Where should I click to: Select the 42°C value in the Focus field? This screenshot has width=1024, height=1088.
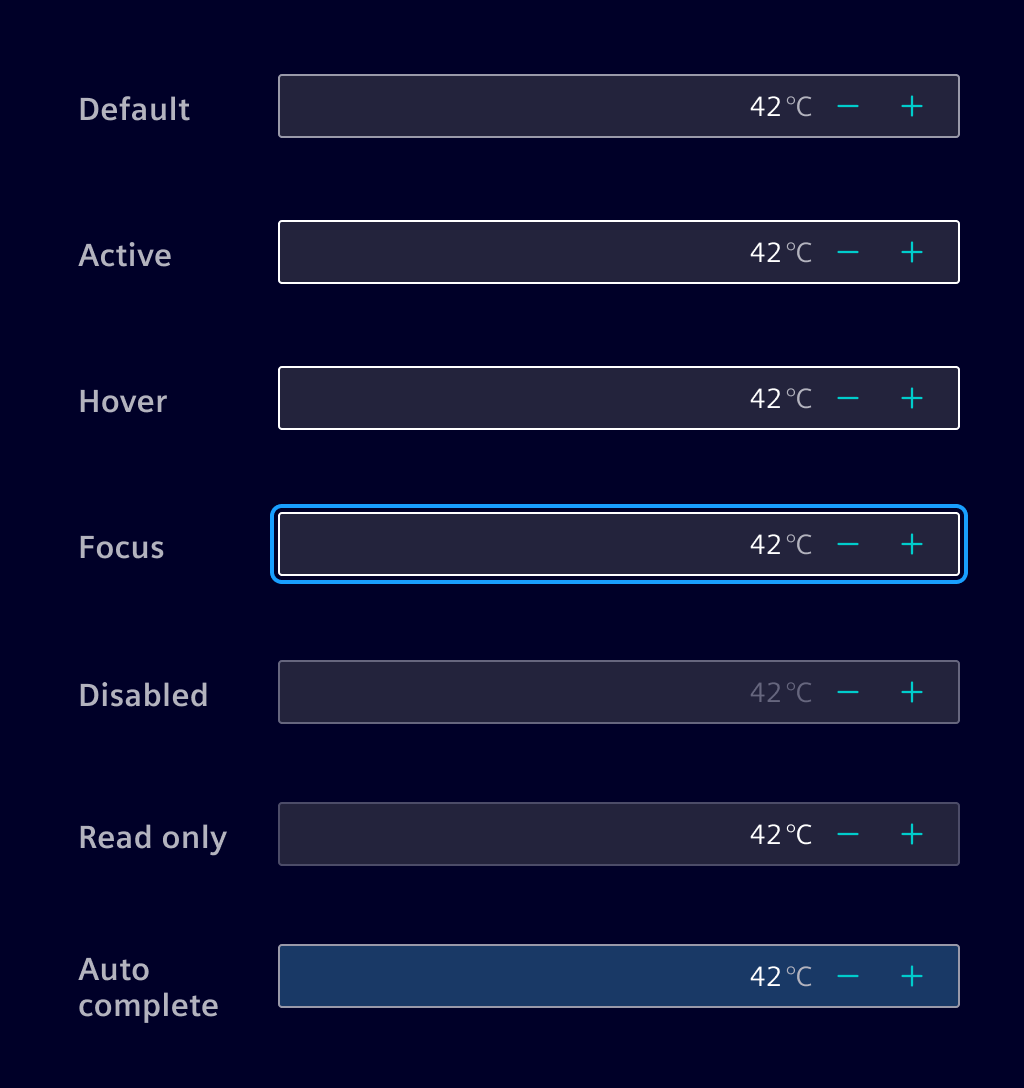[x=780, y=544]
